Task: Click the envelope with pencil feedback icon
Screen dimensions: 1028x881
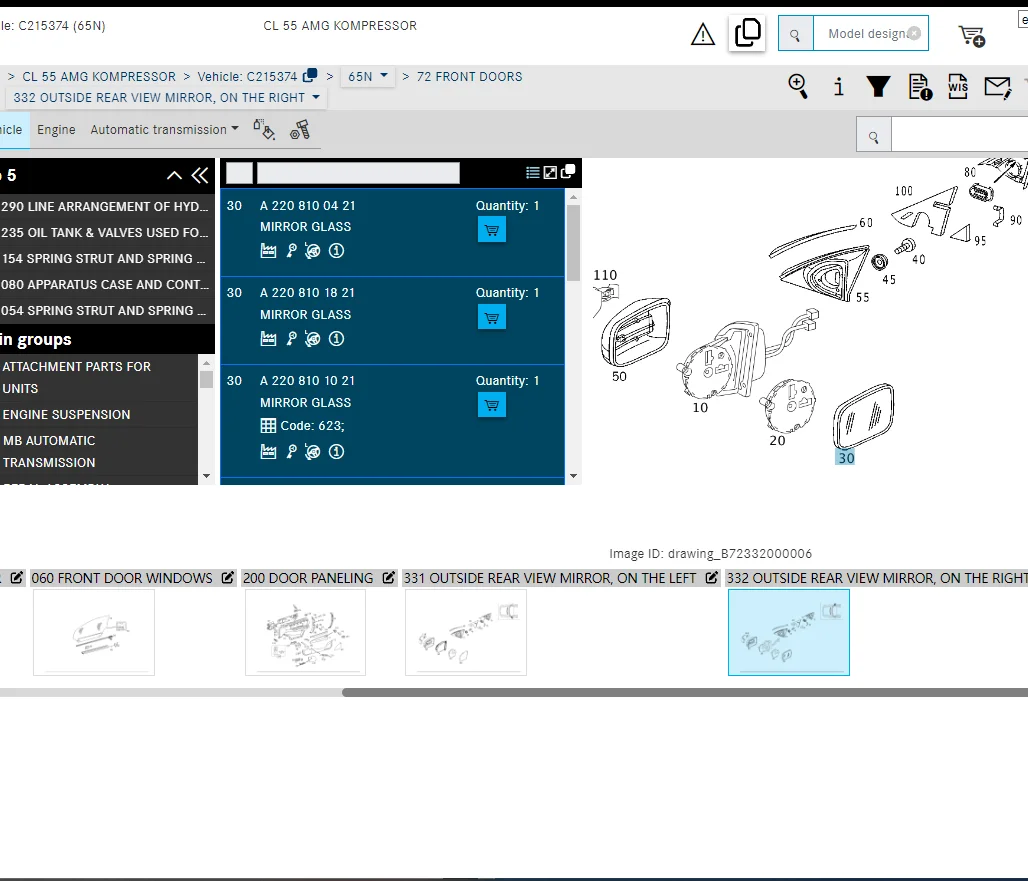Action: 998,87
